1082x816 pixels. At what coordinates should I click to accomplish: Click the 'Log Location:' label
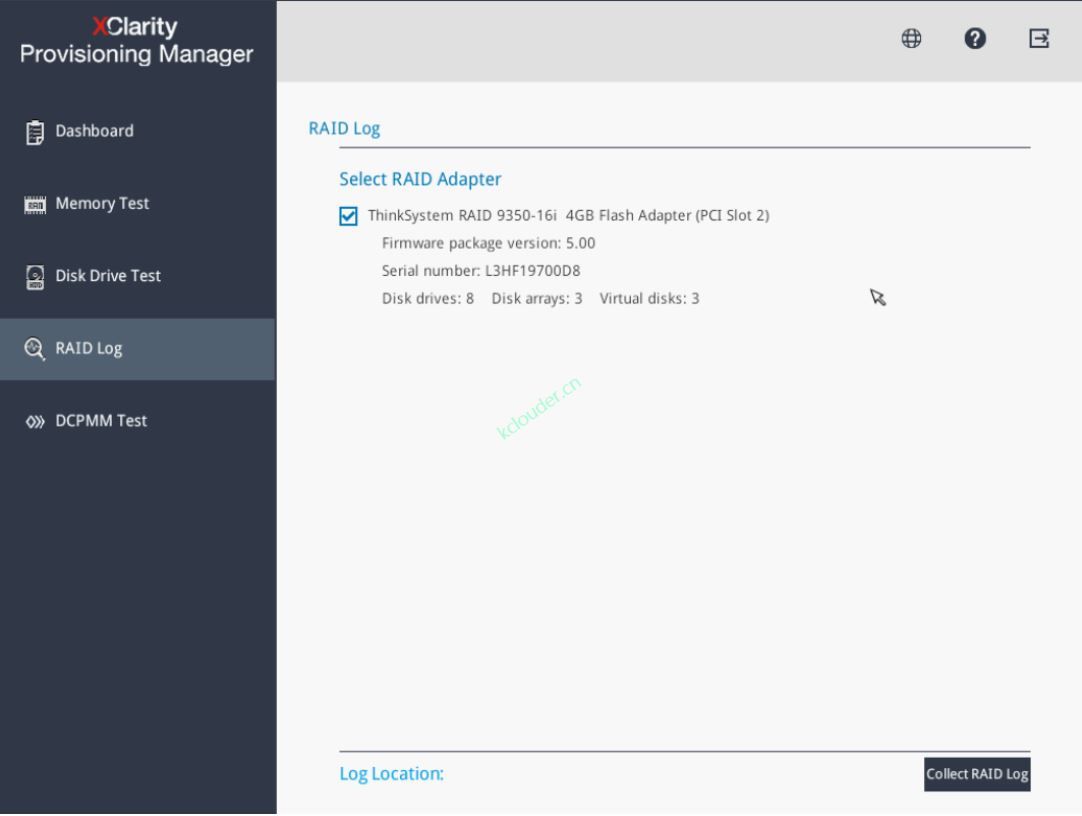coord(391,774)
